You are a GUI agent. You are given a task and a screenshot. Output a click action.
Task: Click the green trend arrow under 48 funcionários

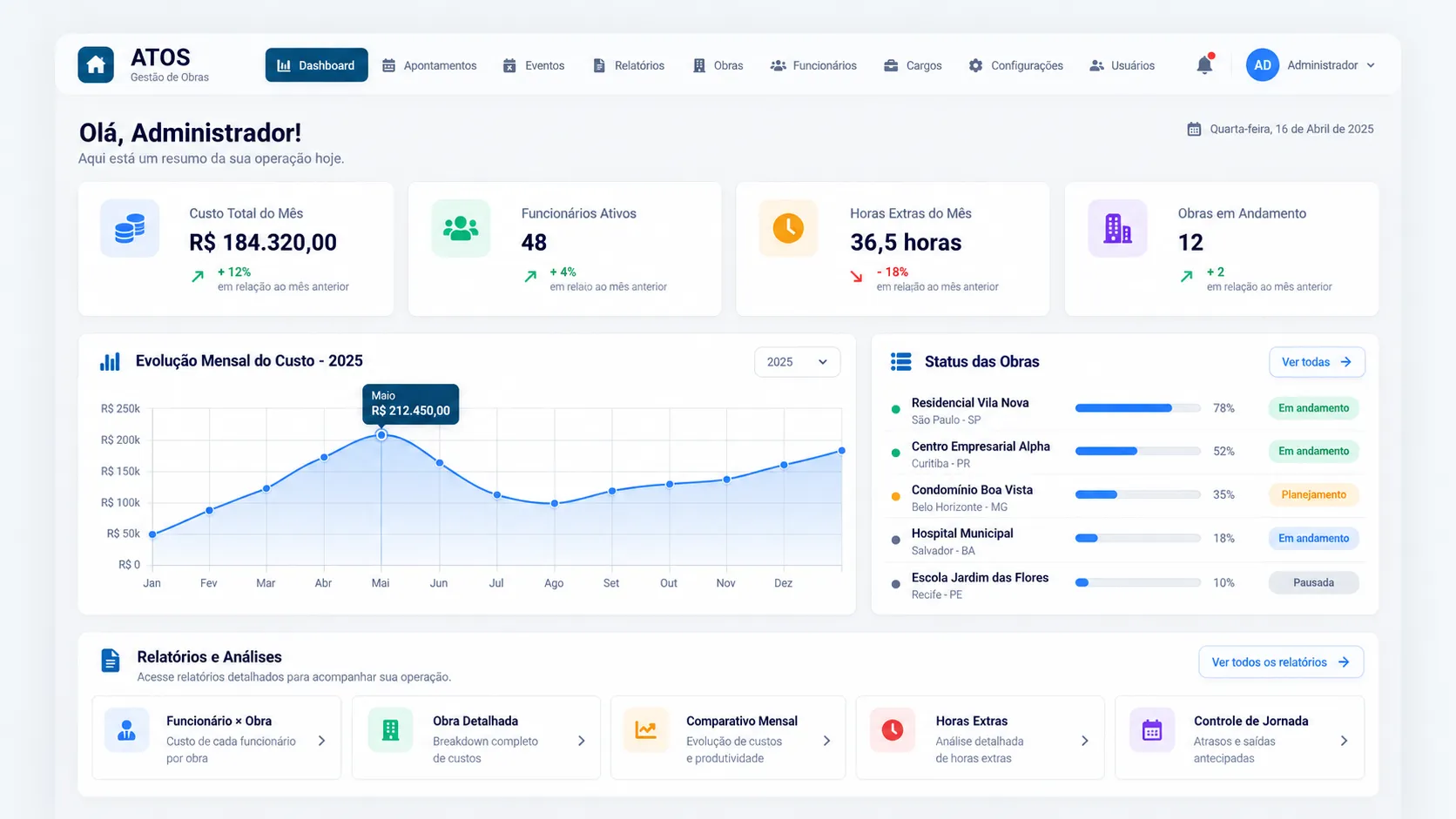(530, 277)
